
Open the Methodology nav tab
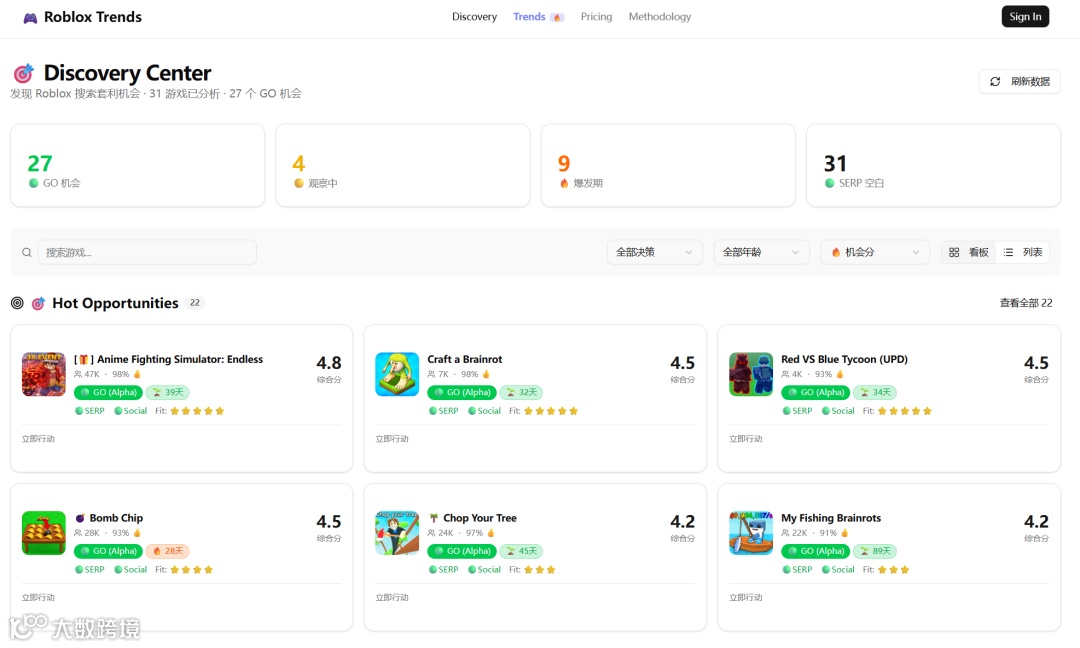[x=660, y=17]
